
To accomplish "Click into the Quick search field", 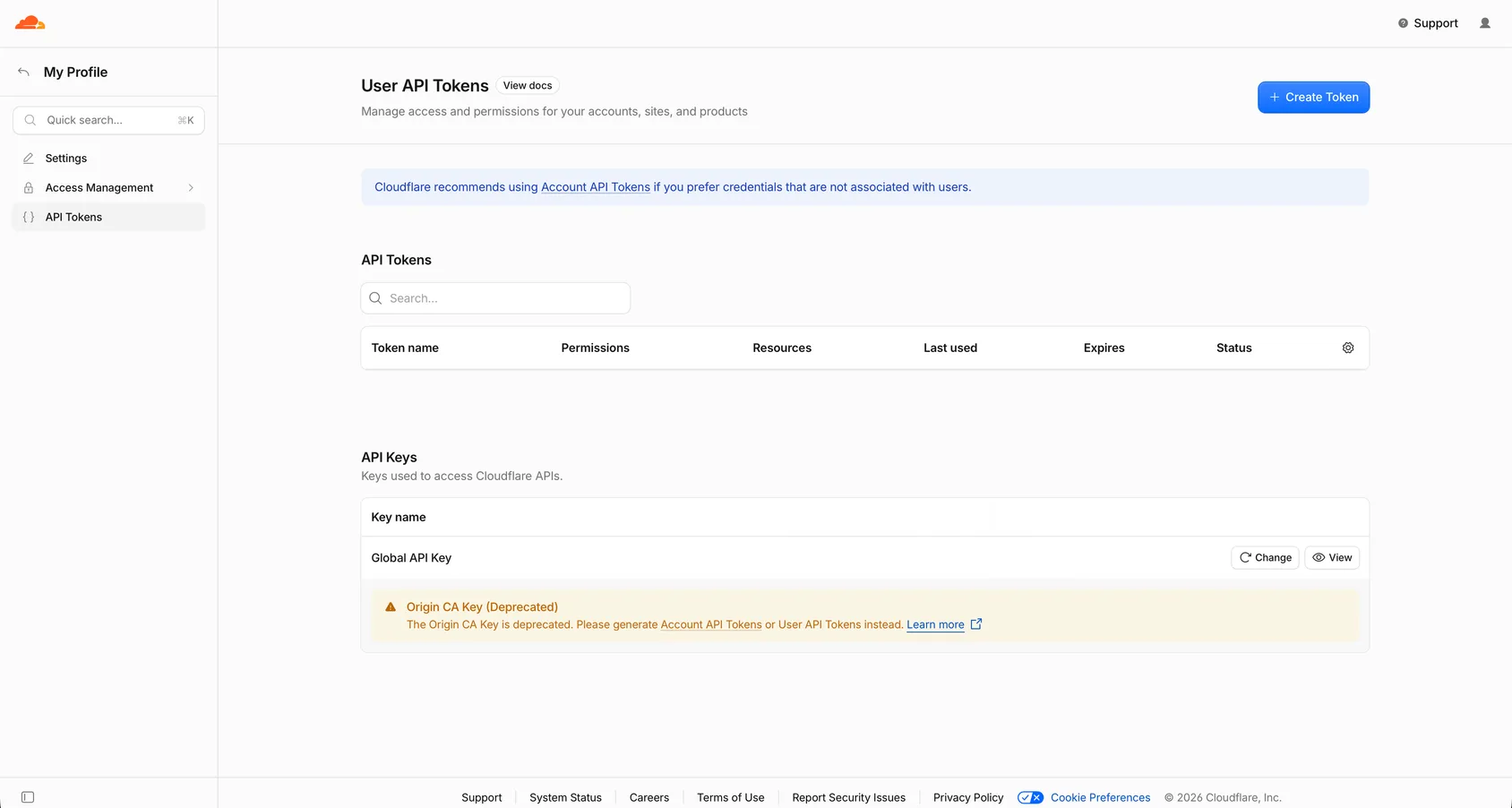I will (108, 120).
